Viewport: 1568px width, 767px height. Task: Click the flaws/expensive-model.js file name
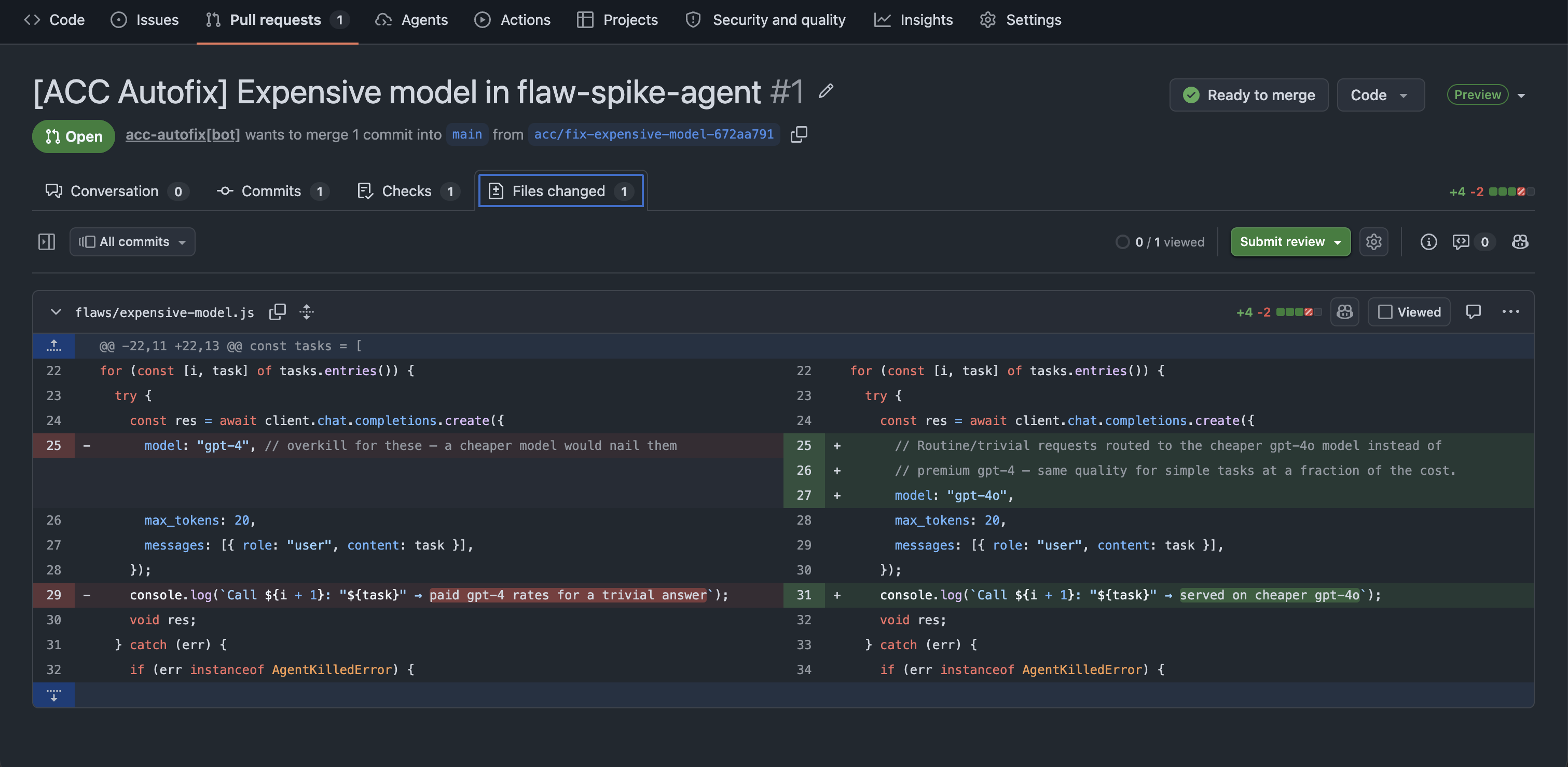(164, 312)
